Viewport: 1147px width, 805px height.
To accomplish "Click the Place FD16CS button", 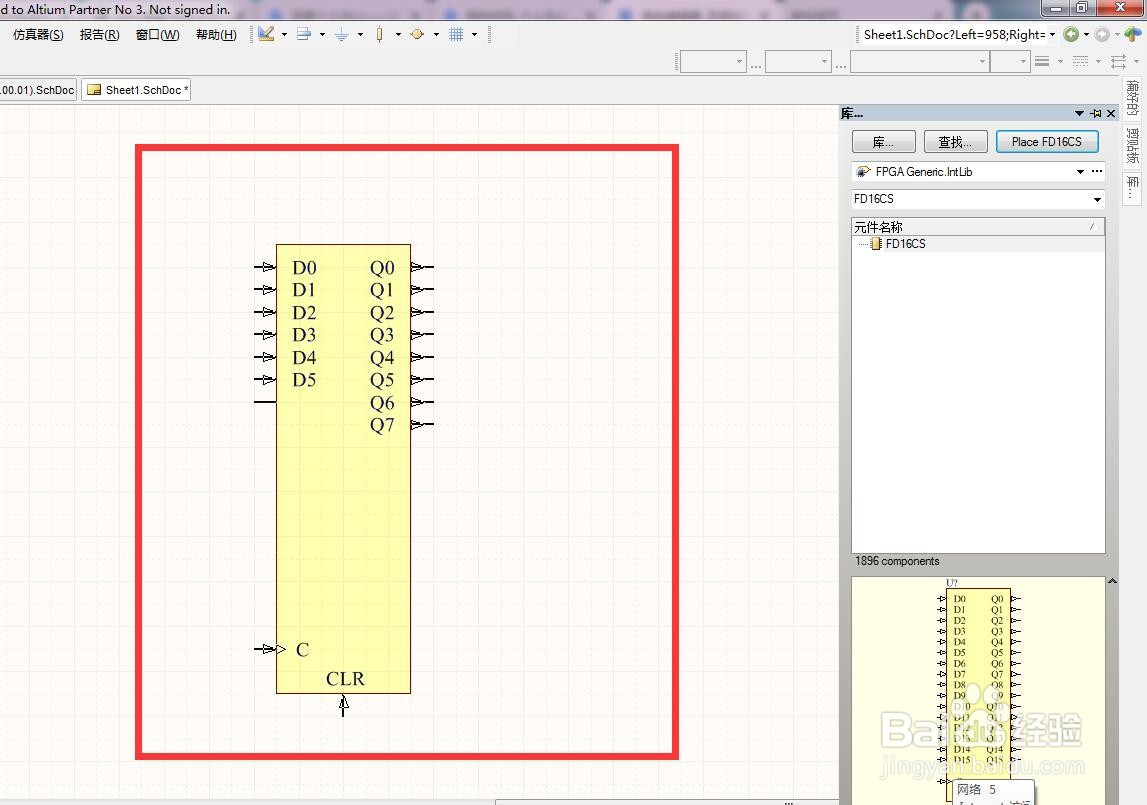I will point(1047,142).
